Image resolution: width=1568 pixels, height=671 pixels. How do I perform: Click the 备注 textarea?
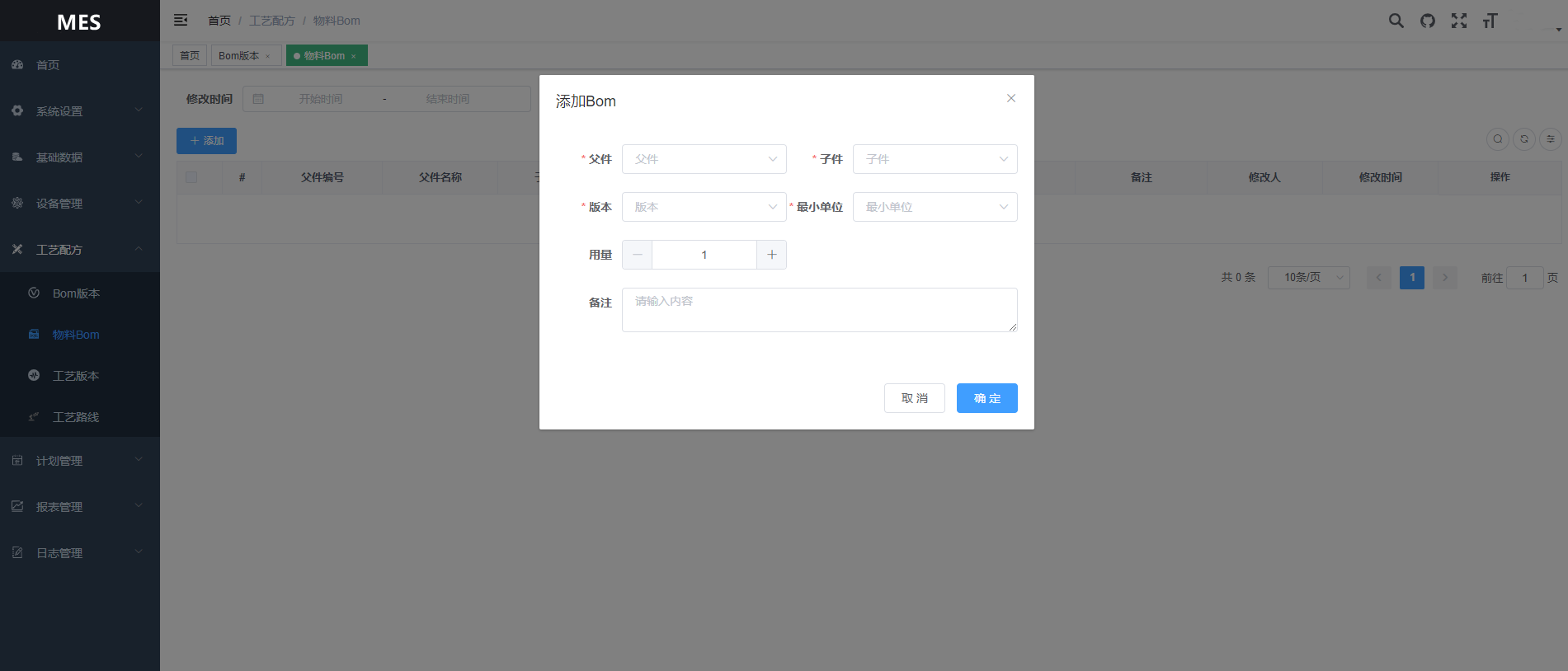820,310
